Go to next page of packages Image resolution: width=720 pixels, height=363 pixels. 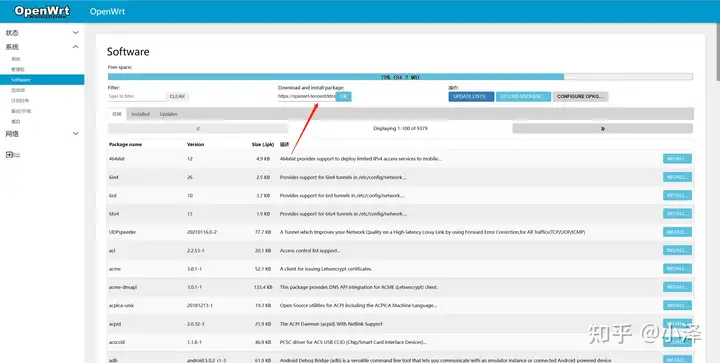602,128
